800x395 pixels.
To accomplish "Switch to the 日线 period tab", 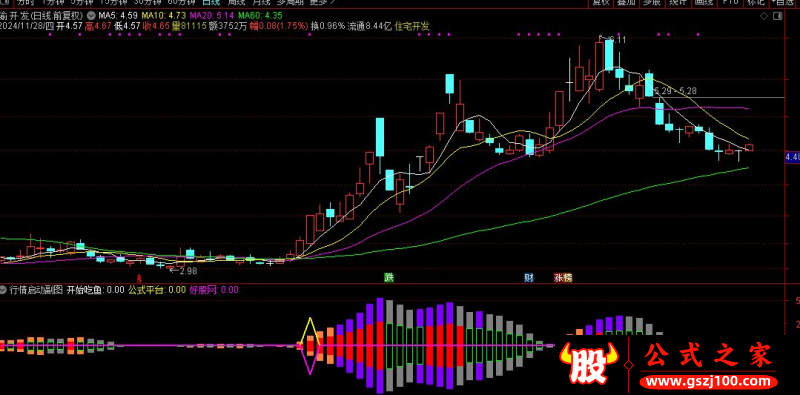I will tap(211, 2).
